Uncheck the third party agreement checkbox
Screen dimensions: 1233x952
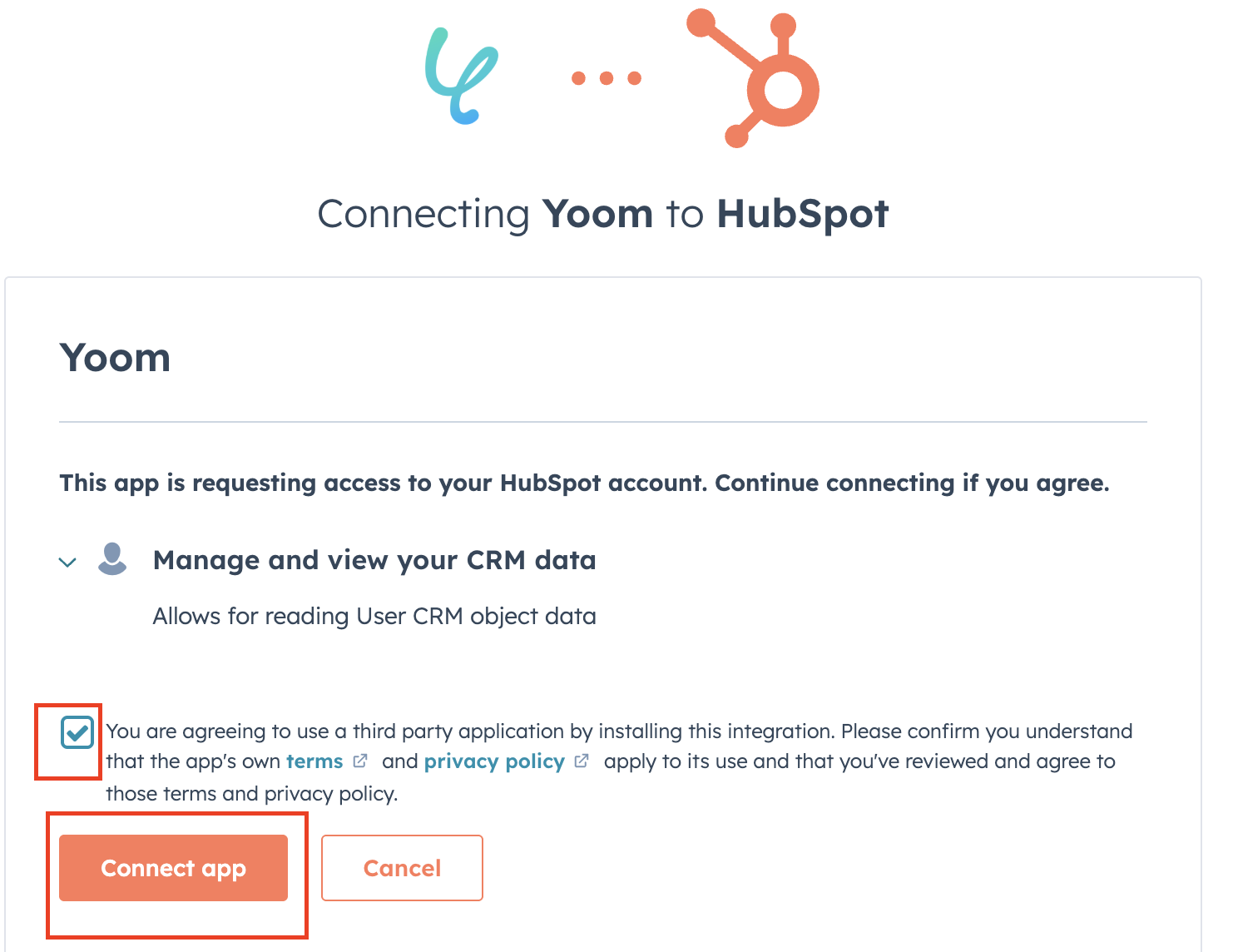tap(77, 733)
